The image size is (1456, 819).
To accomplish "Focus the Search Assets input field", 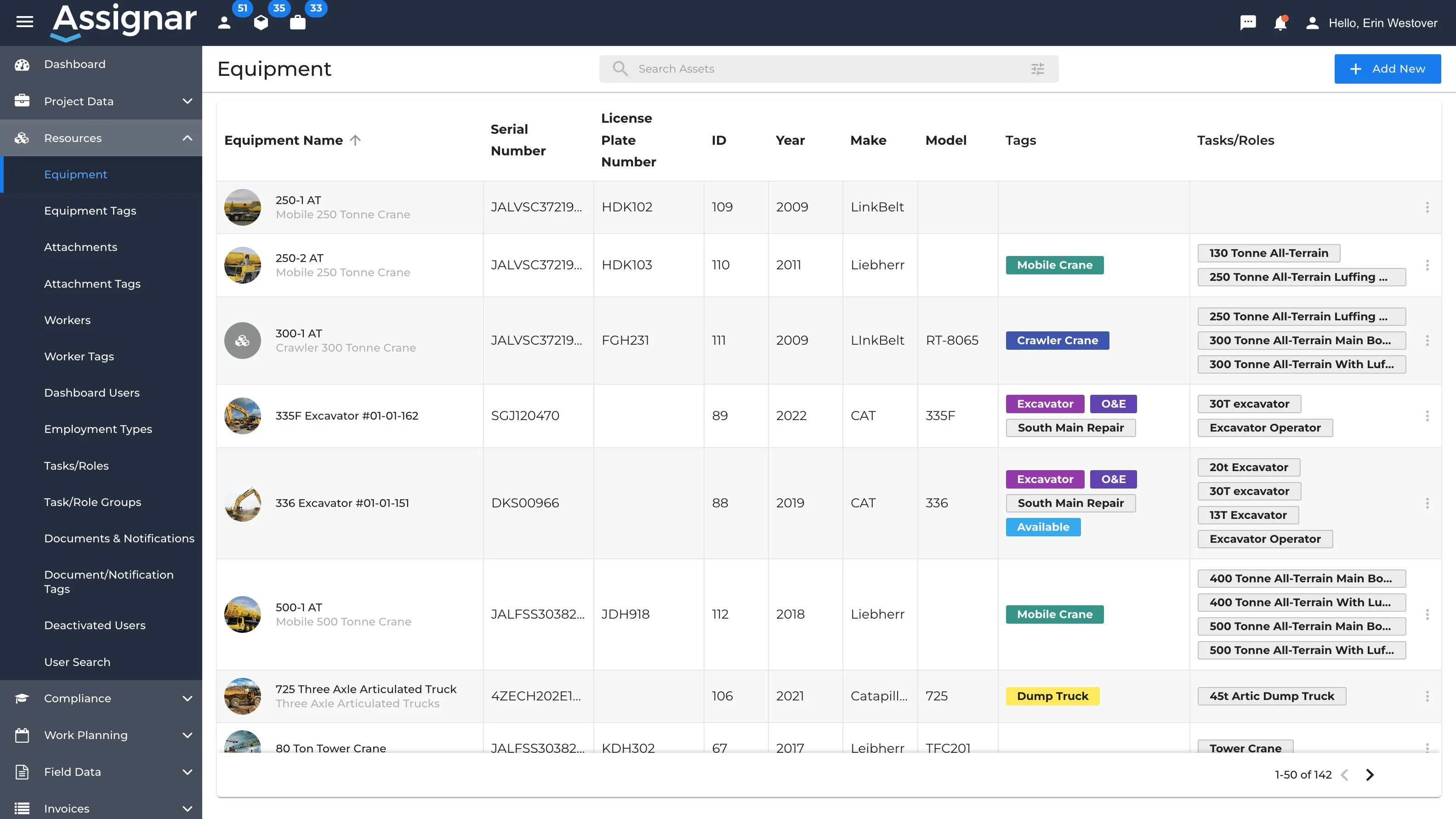I will (x=829, y=69).
